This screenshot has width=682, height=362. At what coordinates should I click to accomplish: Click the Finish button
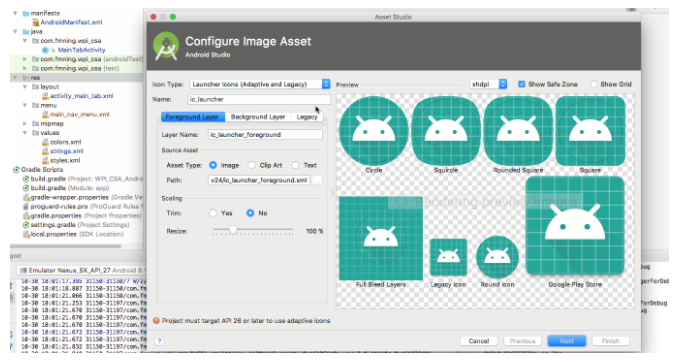pos(611,341)
